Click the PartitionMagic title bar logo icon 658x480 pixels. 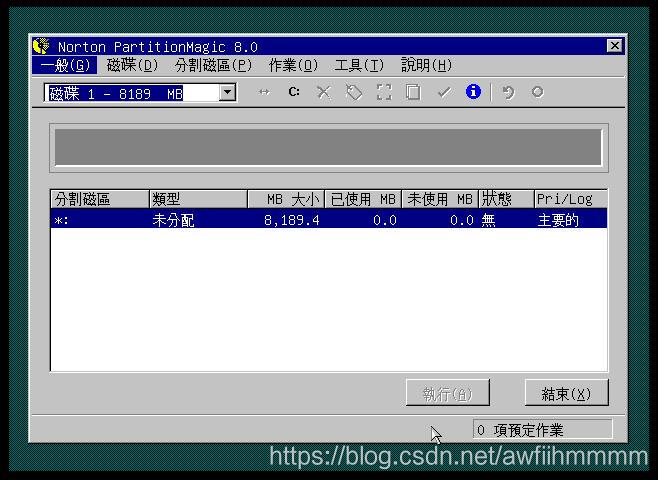click(42, 46)
